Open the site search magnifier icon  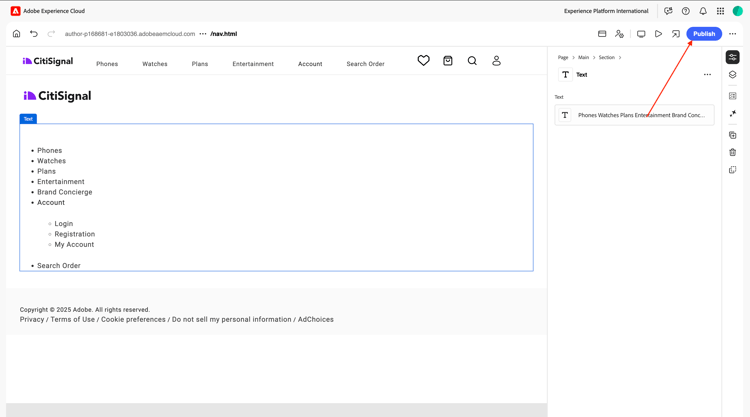[472, 61]
